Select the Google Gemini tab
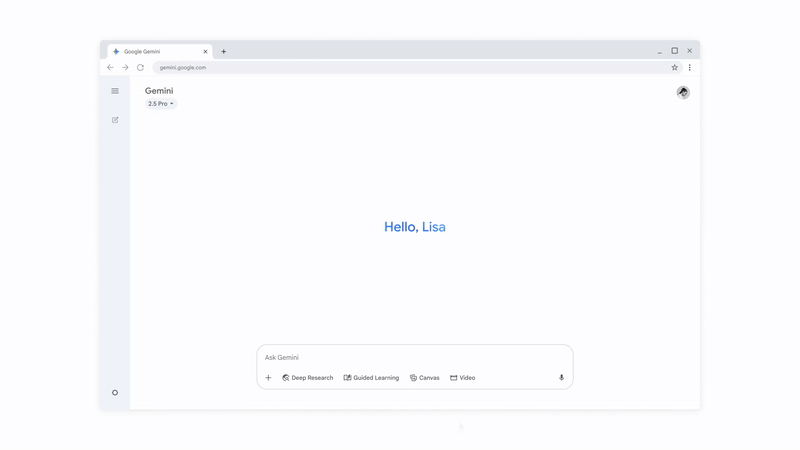This screenshot has width=800, height=450. click(x=160, y=52)
